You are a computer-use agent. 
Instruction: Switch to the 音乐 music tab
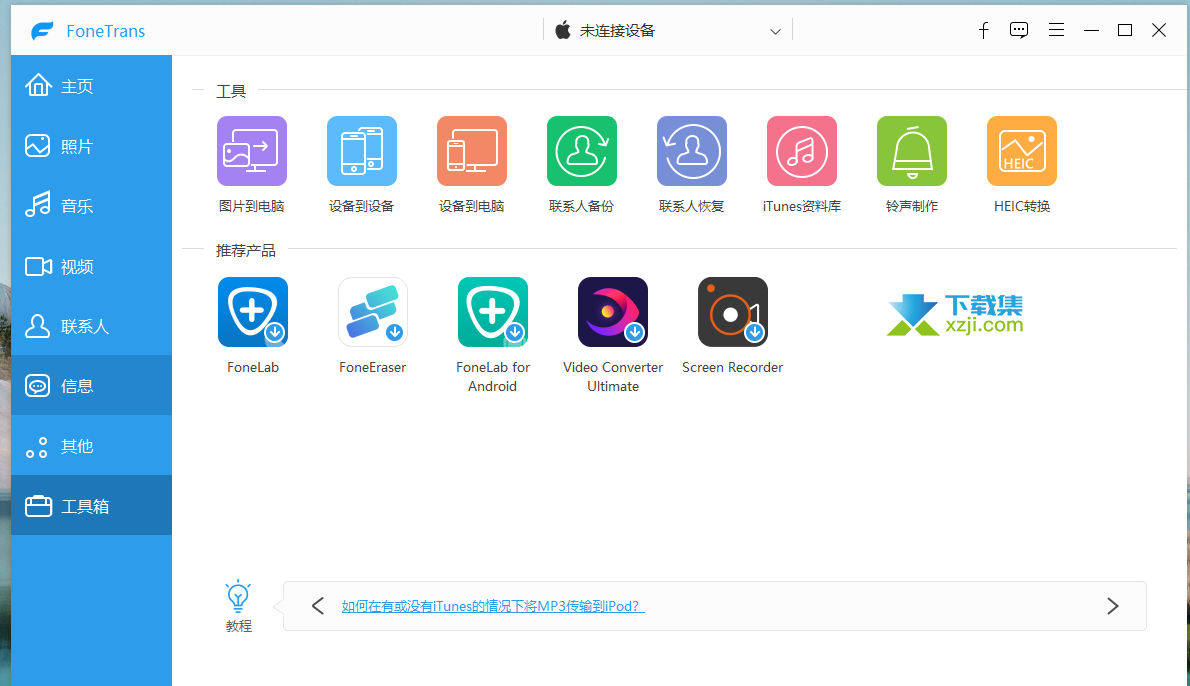click(91, 206)
